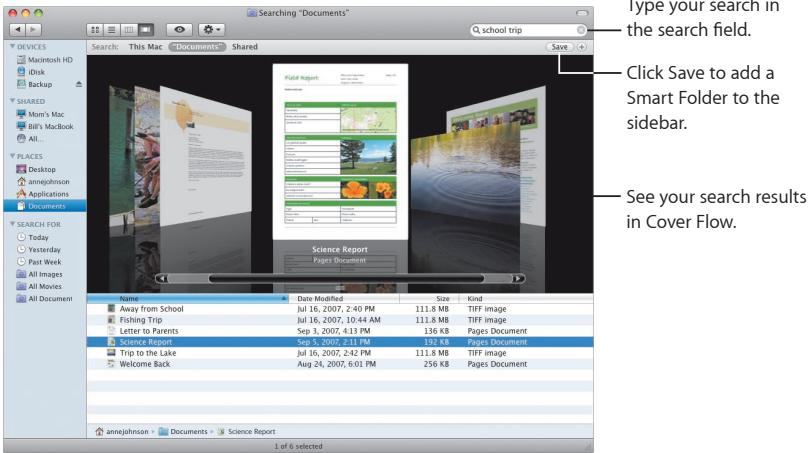Show the All Movies smart folder
The width and height of the screenshot is (809, 453).
pos(39,286)
